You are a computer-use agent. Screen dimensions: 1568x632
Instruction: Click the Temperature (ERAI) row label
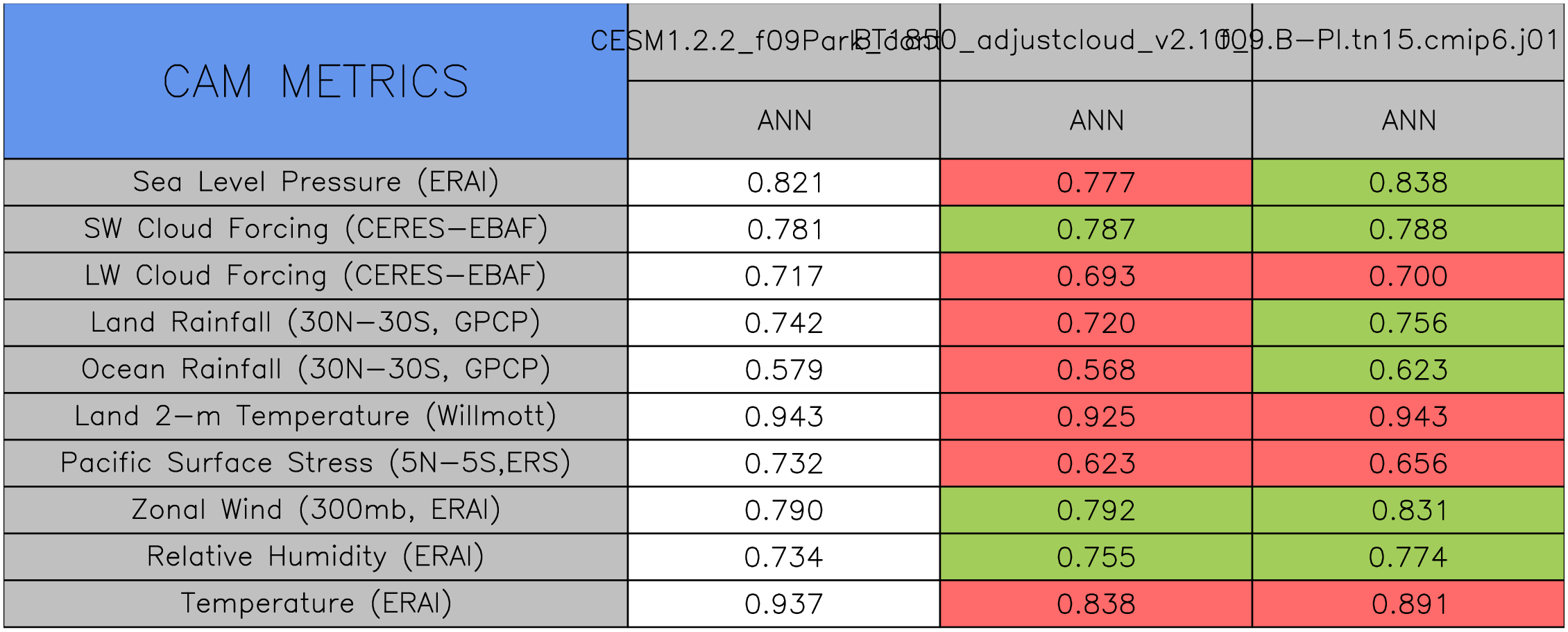coord(316,604)
